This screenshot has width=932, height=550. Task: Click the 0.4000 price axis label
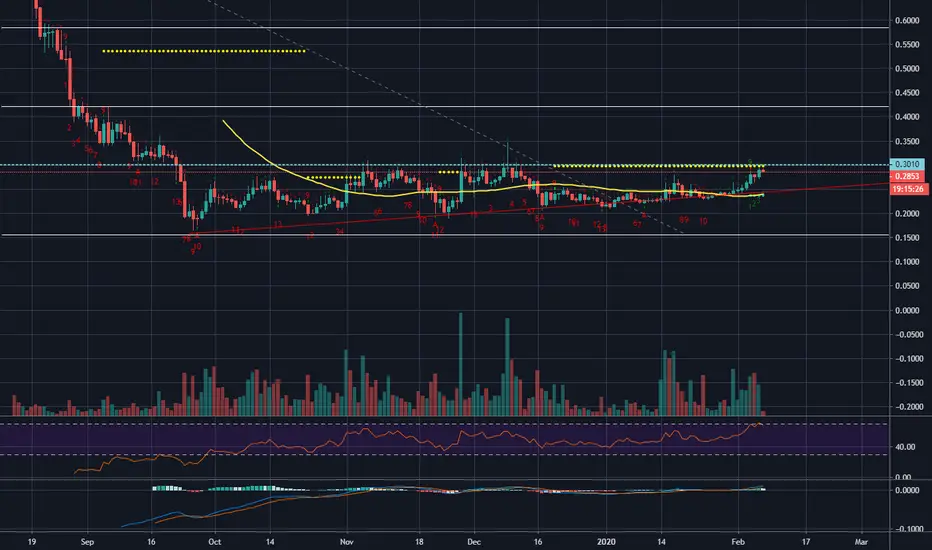point(907,117)
